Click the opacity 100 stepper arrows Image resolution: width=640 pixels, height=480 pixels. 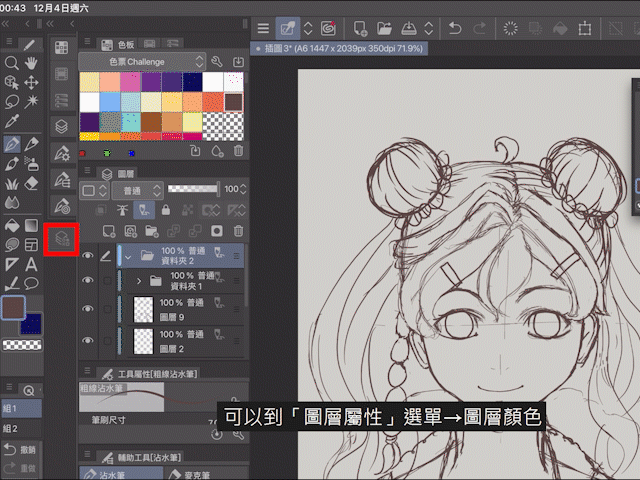[243, 189]
